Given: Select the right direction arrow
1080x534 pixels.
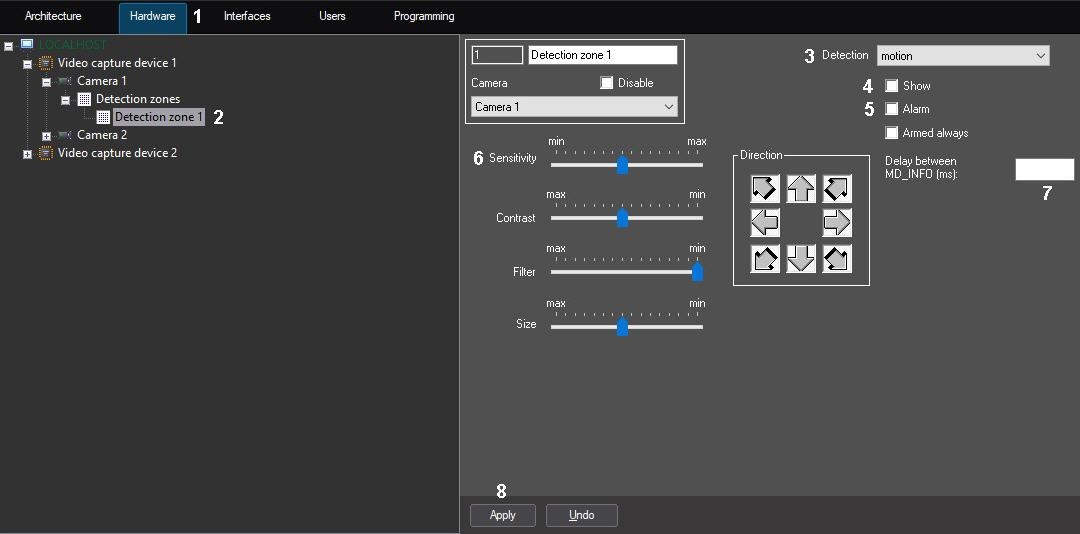Looking at the screenshot, I should point(837,222).
